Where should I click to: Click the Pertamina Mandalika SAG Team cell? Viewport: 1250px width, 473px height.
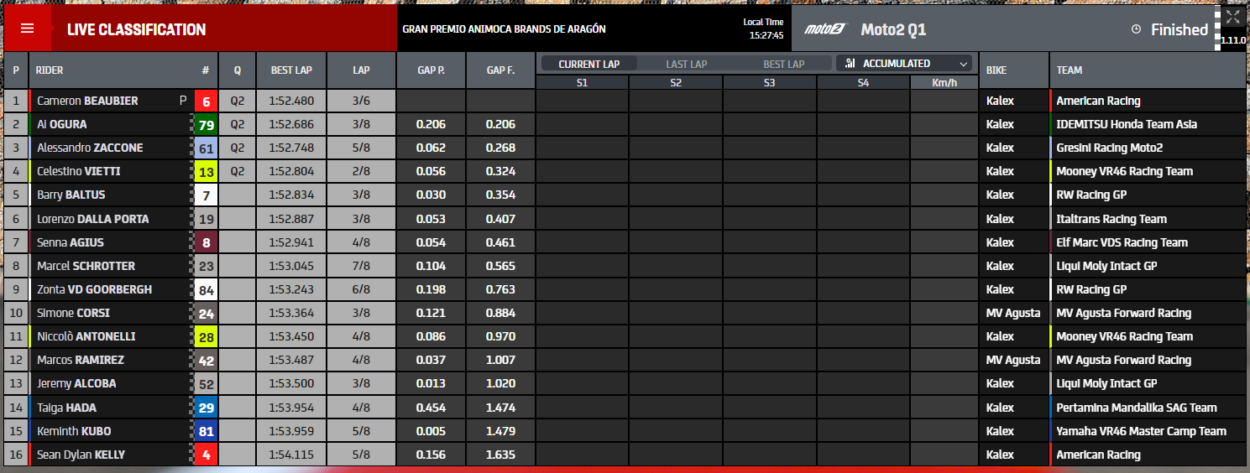coord(1148,408)
